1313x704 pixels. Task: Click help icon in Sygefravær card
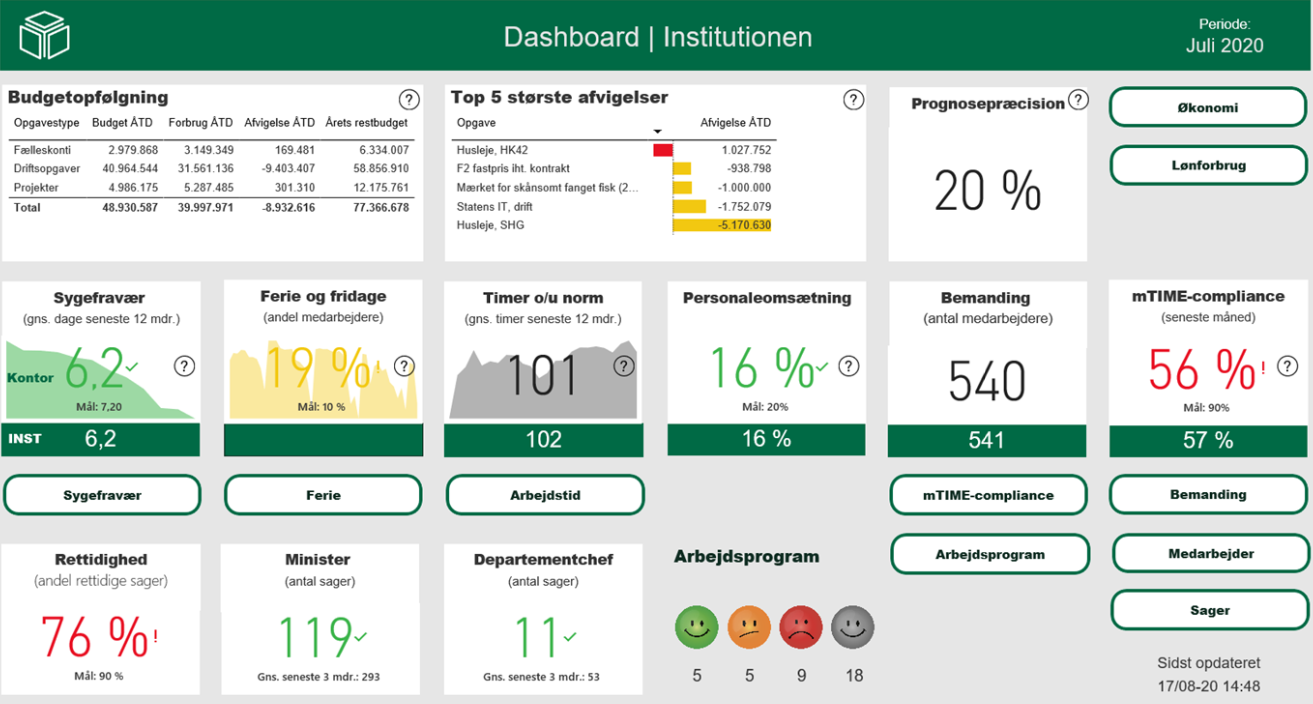point(184,366)
